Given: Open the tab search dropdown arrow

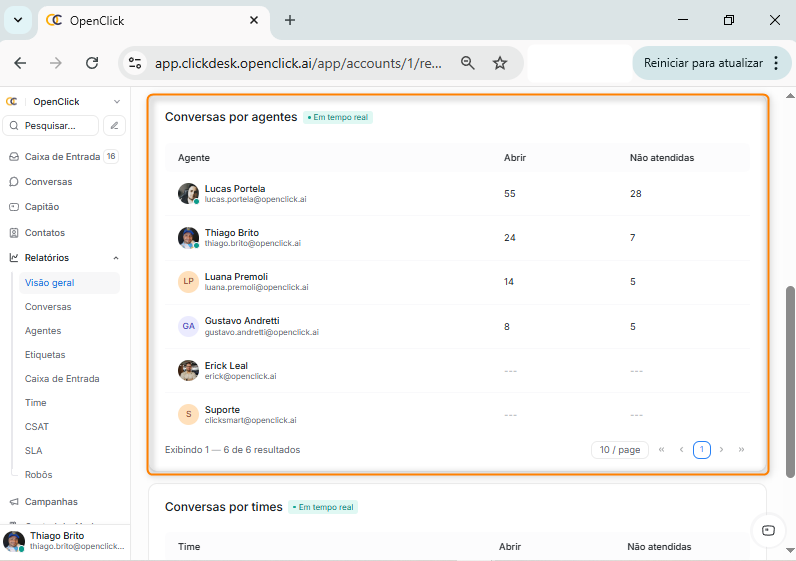Looking at the screenshot, I should pos(18,20).
